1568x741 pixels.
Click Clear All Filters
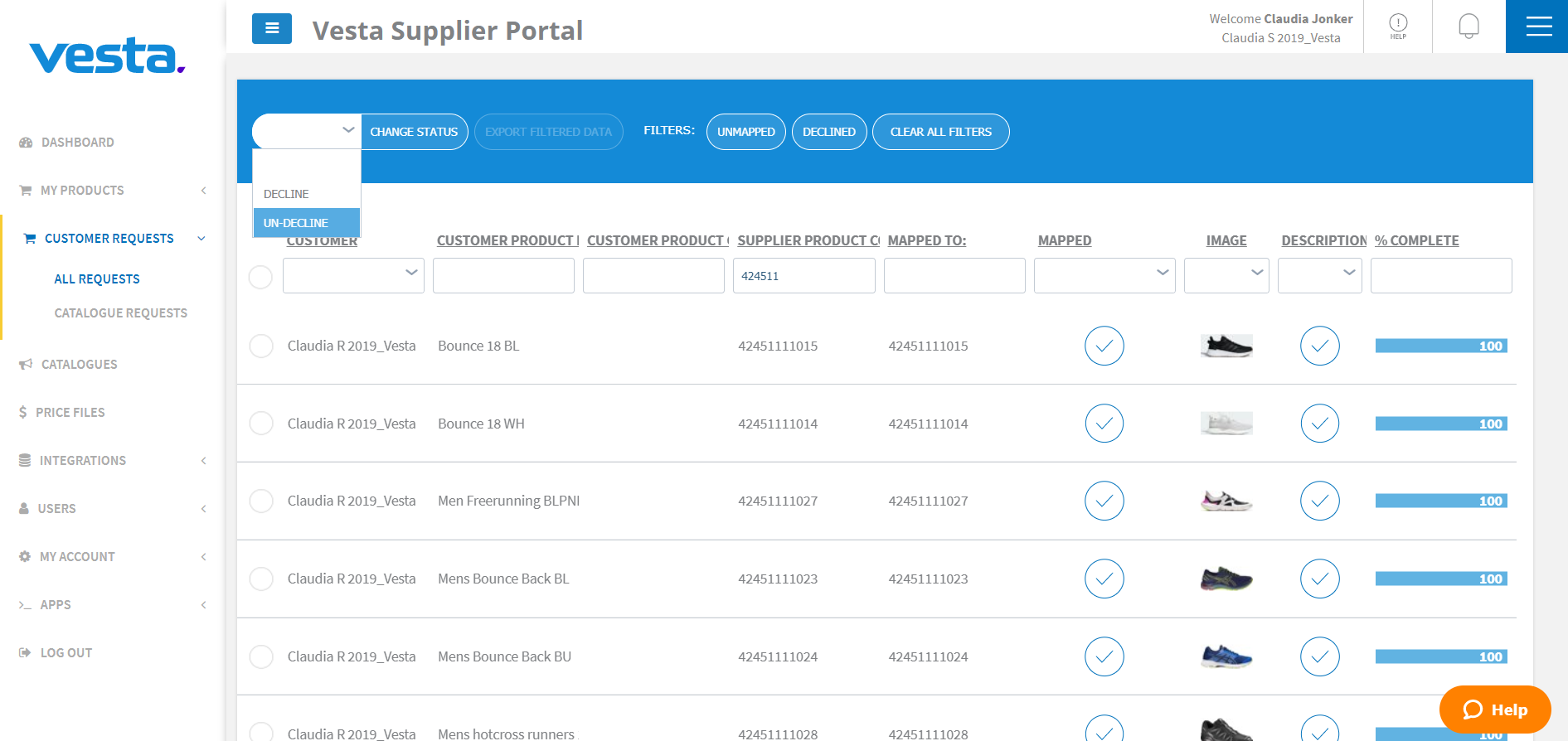941,132
